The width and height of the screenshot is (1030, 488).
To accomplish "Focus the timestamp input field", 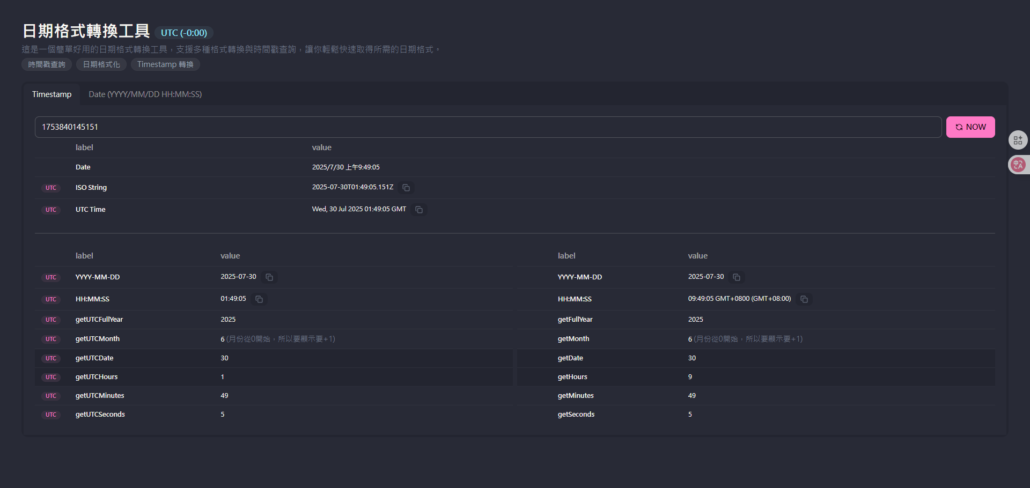I will [488, 127].
